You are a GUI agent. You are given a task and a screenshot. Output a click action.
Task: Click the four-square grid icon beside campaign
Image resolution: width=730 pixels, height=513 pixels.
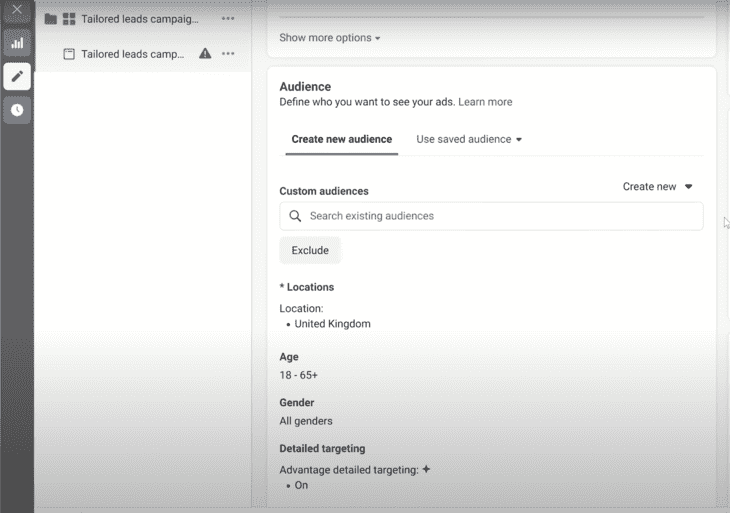point(69,19)
